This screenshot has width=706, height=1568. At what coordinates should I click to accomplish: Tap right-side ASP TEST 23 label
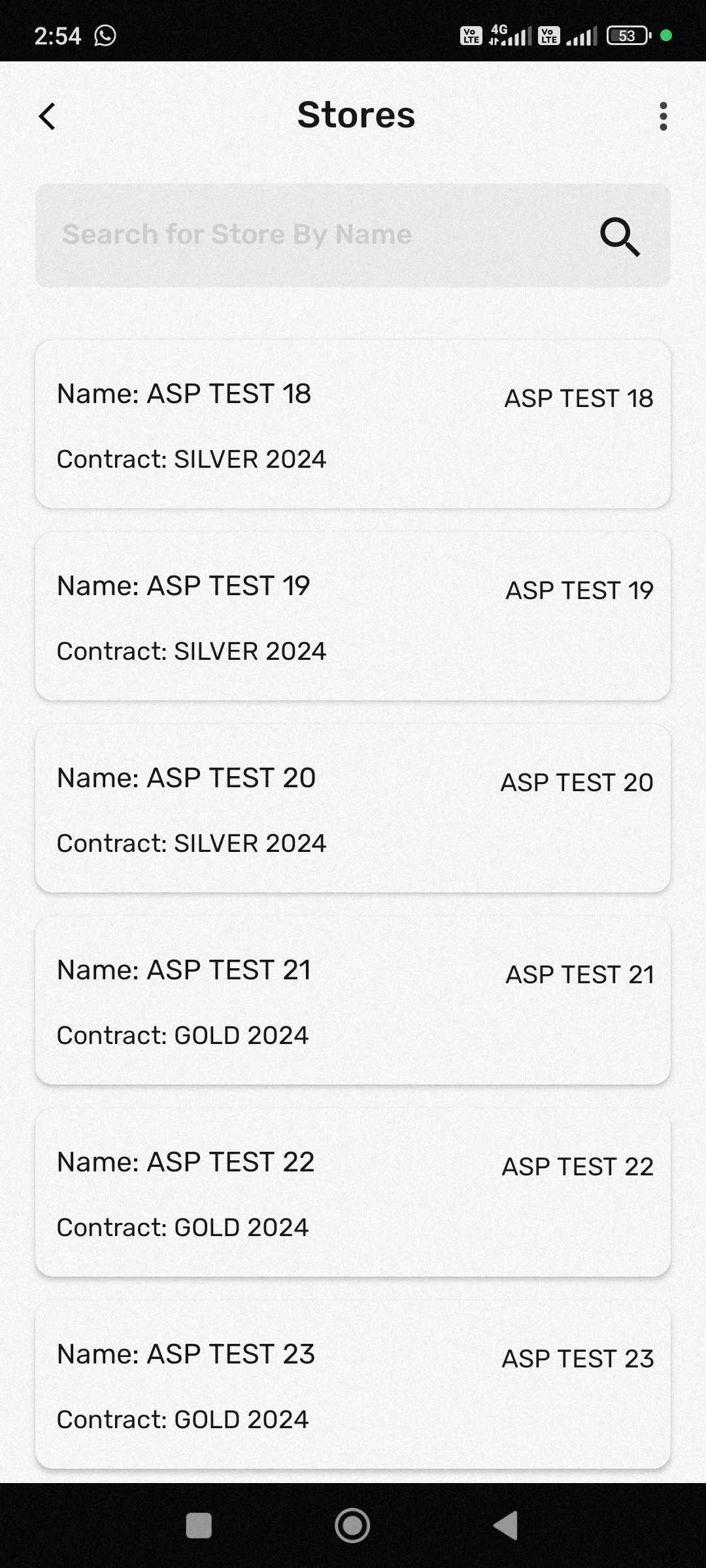point(578,1359)
